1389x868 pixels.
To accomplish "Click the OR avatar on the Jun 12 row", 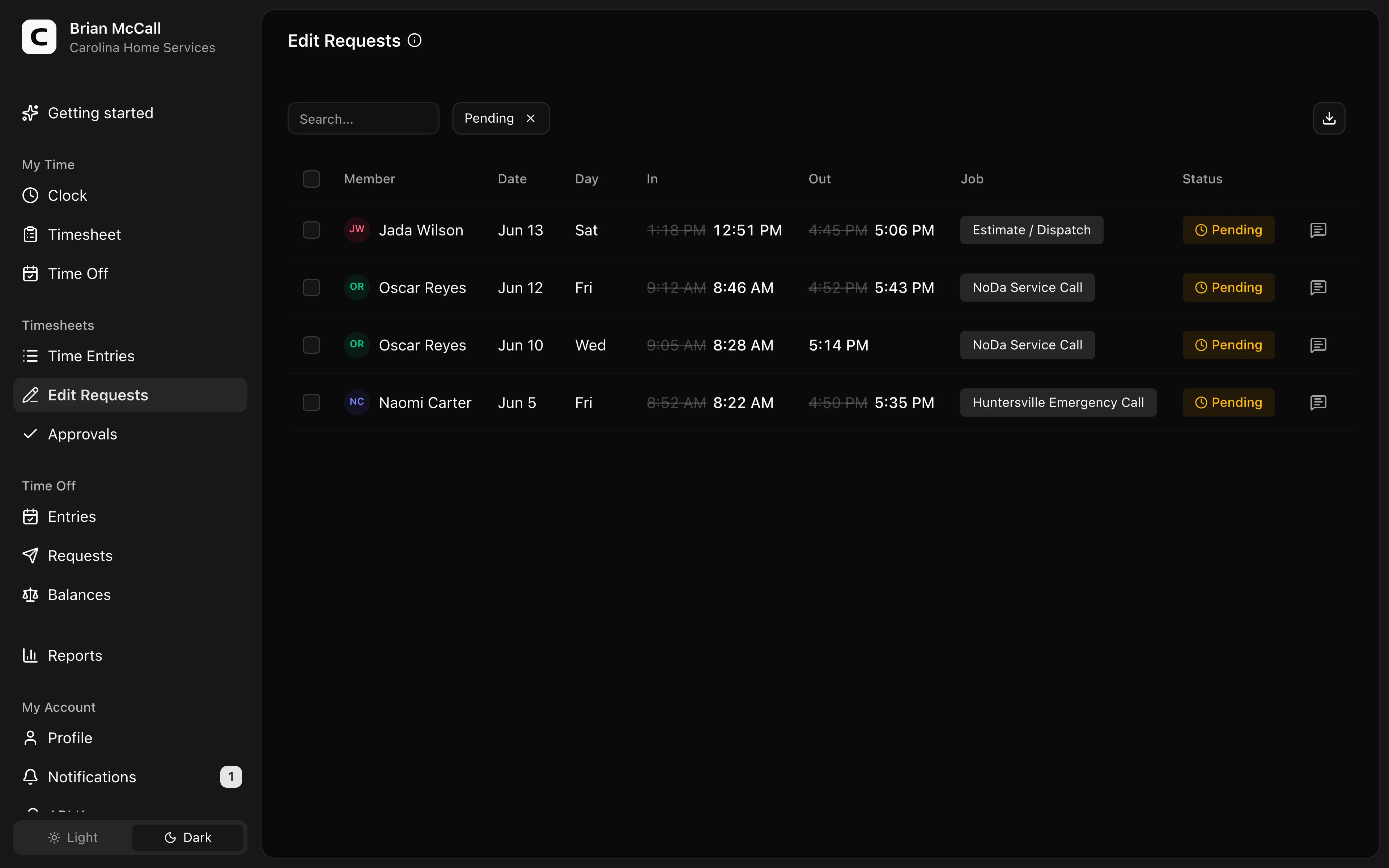I will click(x=356, y=287).
